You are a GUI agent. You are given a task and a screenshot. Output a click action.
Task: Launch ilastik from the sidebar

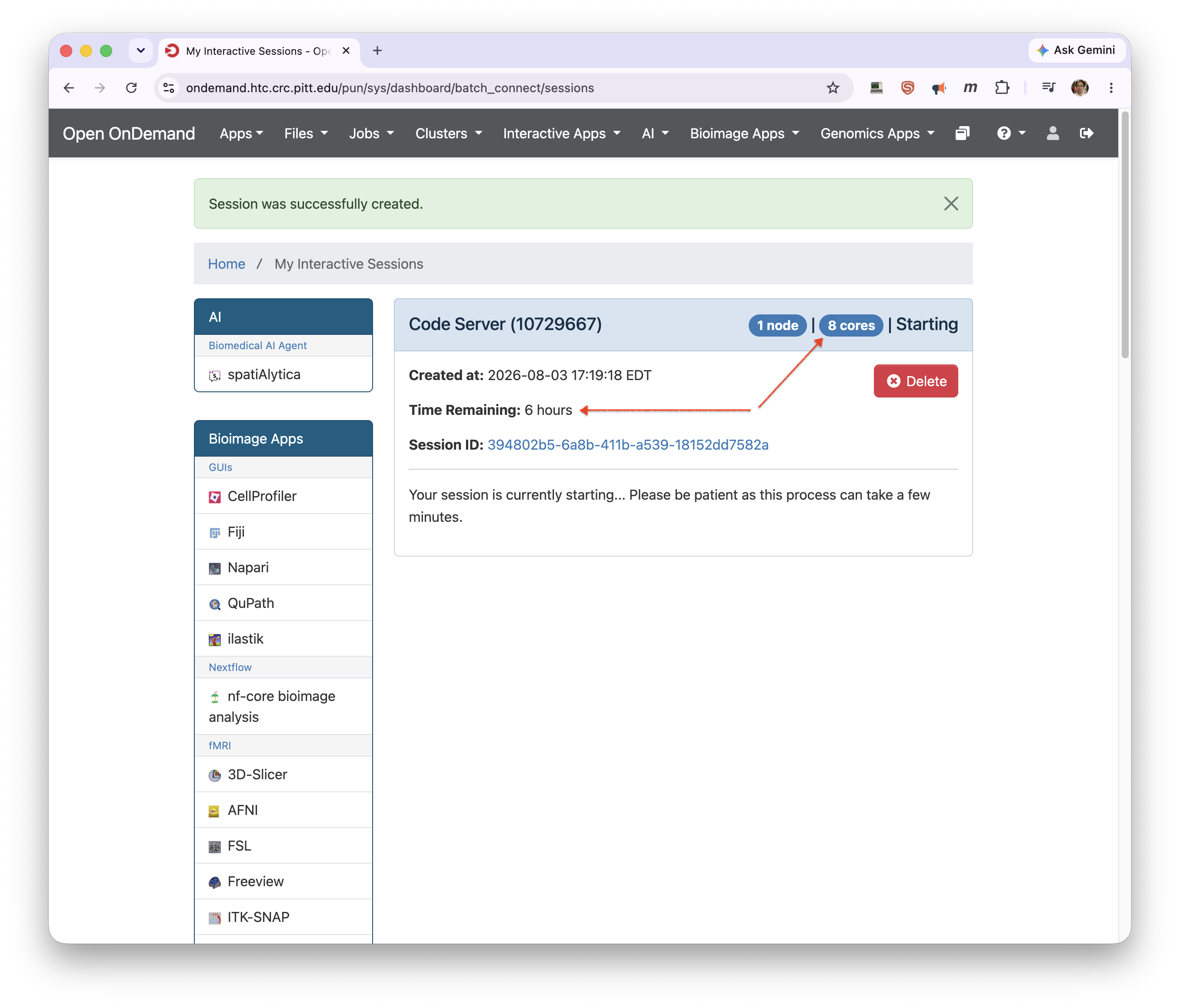[283, 638]
